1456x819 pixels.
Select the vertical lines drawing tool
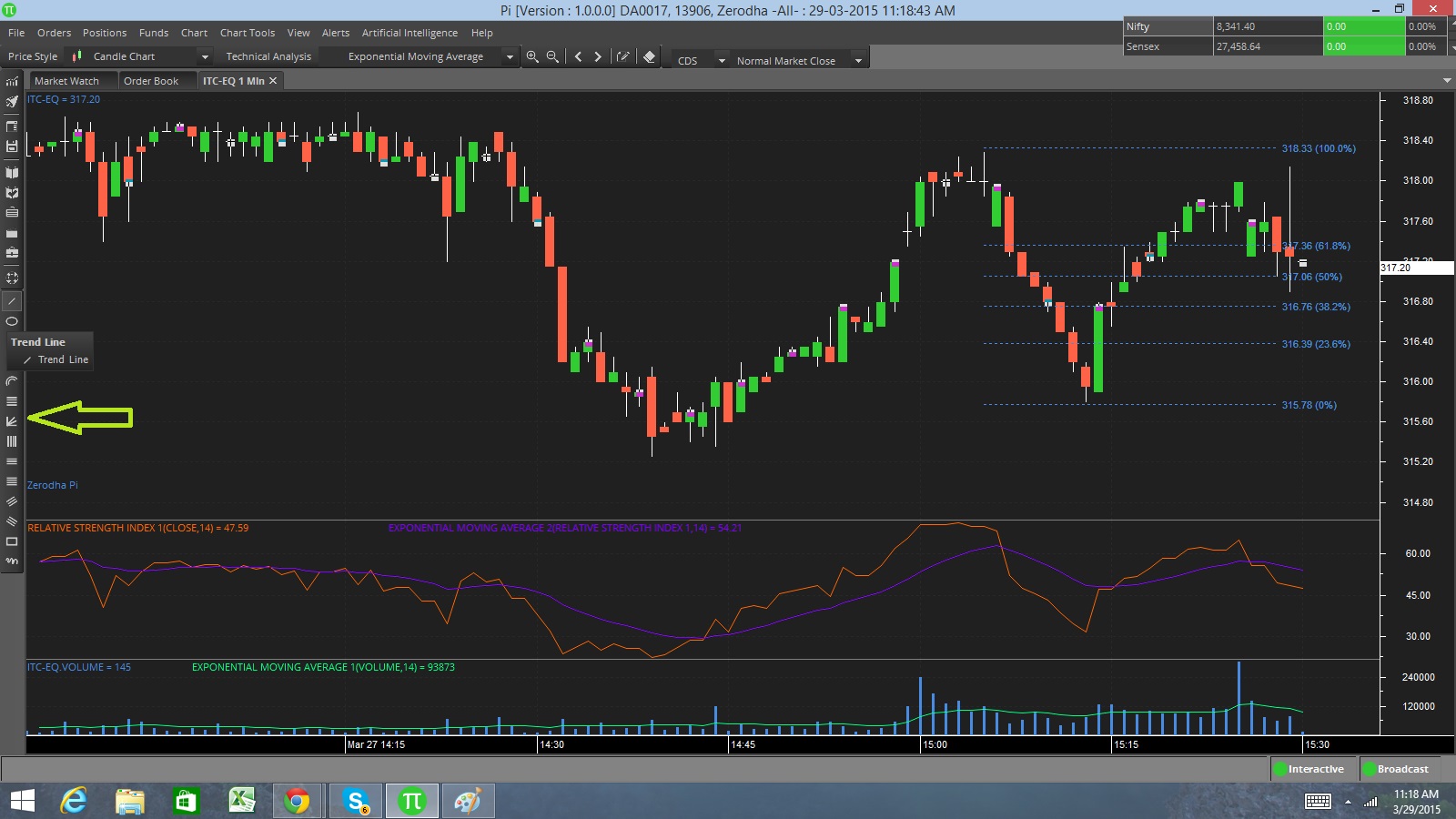12,441
